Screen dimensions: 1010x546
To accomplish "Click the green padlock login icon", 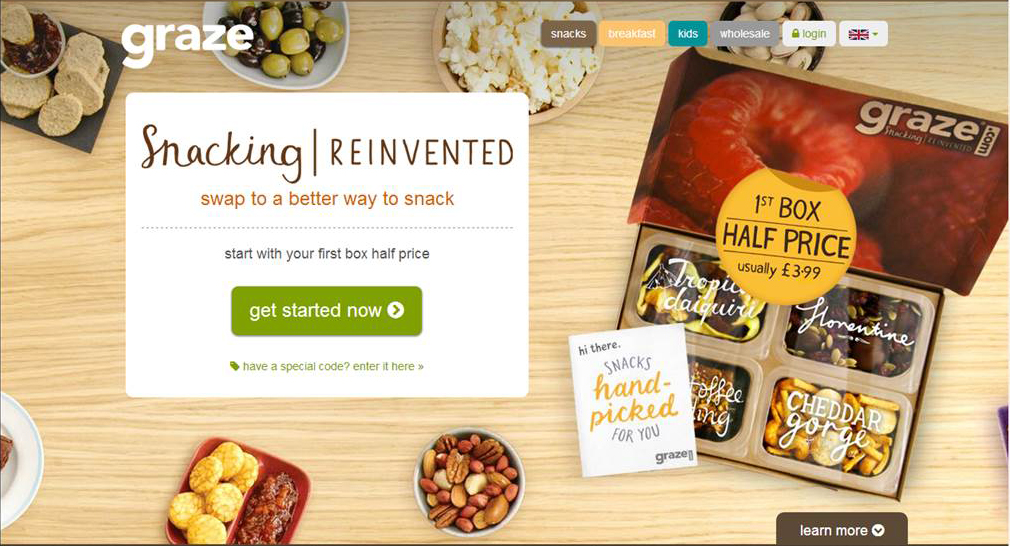I will [796, 33].
